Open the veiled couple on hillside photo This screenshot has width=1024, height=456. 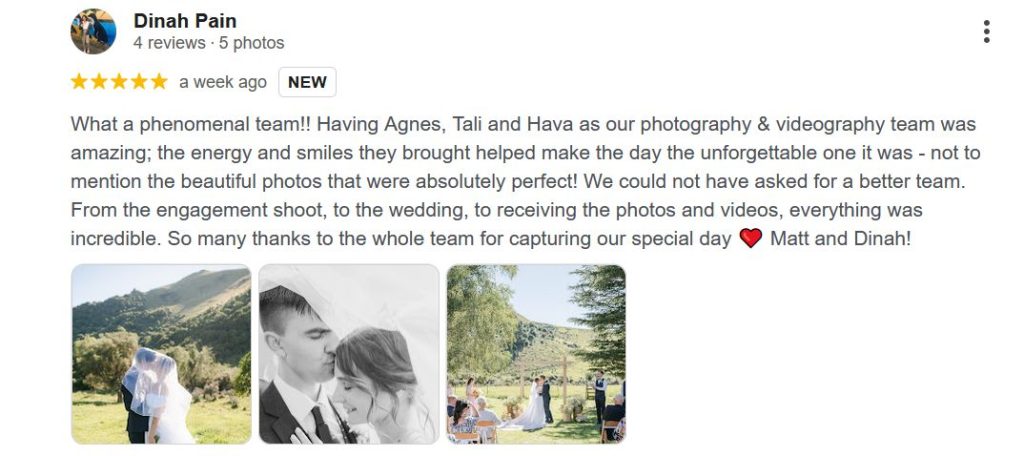[x=161, y=353]
